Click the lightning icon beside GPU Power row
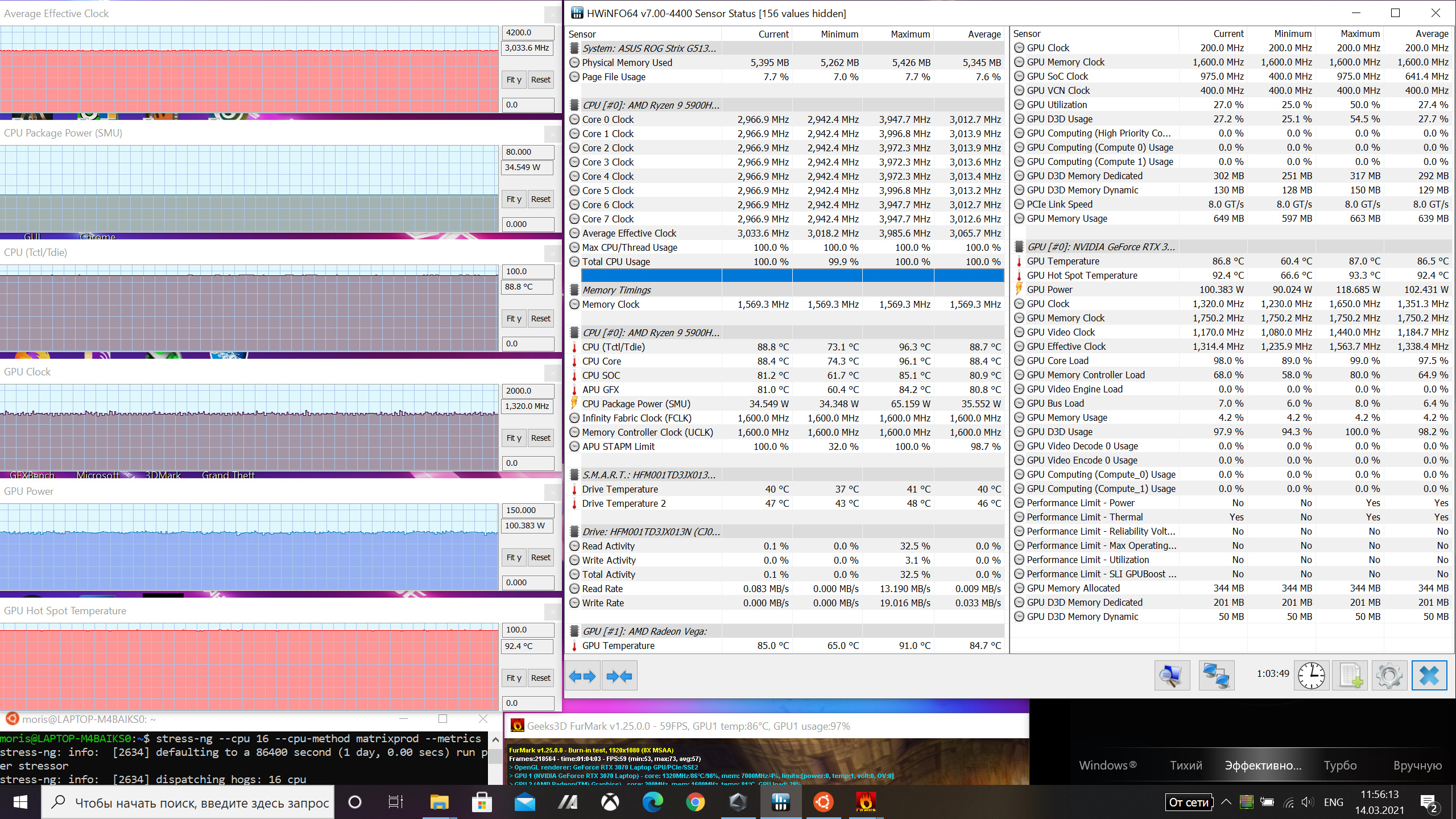1456x819 pixels. coord(1019,289)
